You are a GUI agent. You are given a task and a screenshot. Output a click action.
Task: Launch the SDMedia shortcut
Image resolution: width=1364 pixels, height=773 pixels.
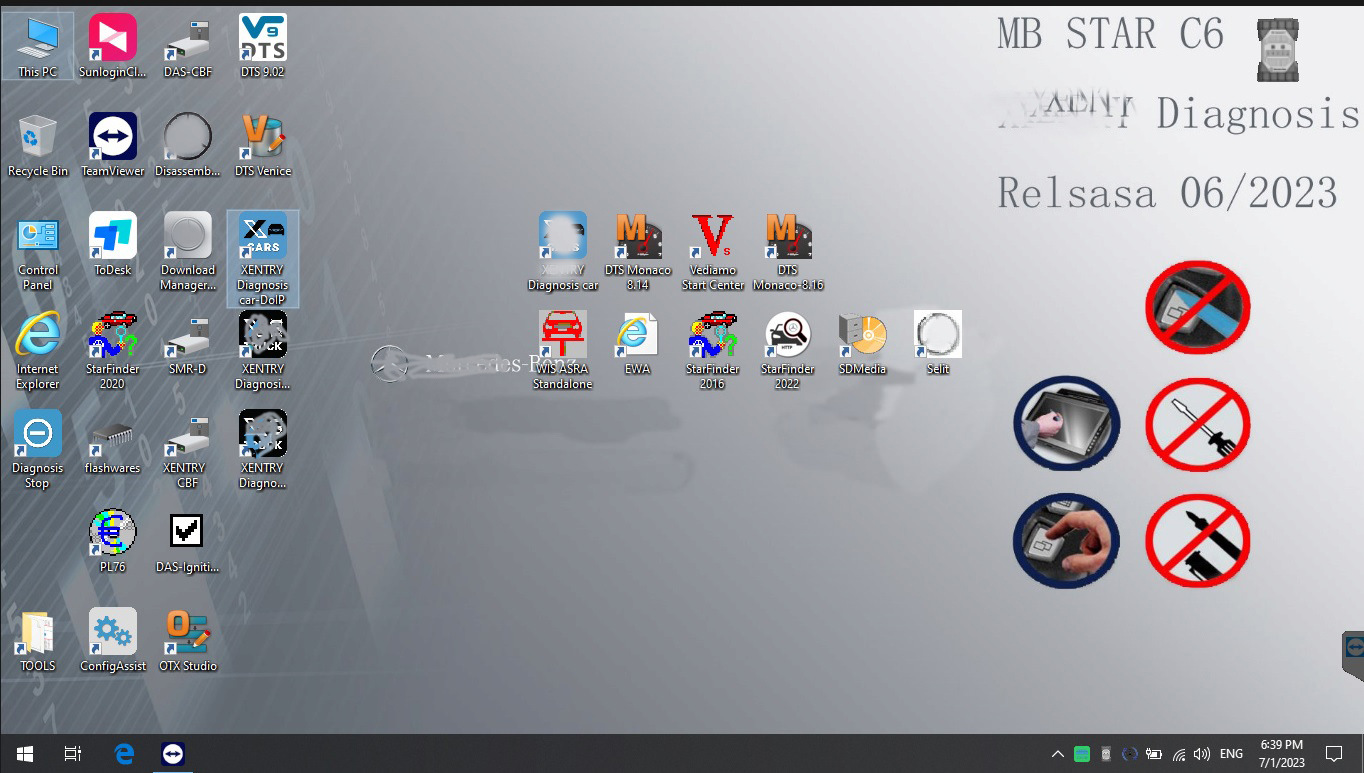[862, 343]
